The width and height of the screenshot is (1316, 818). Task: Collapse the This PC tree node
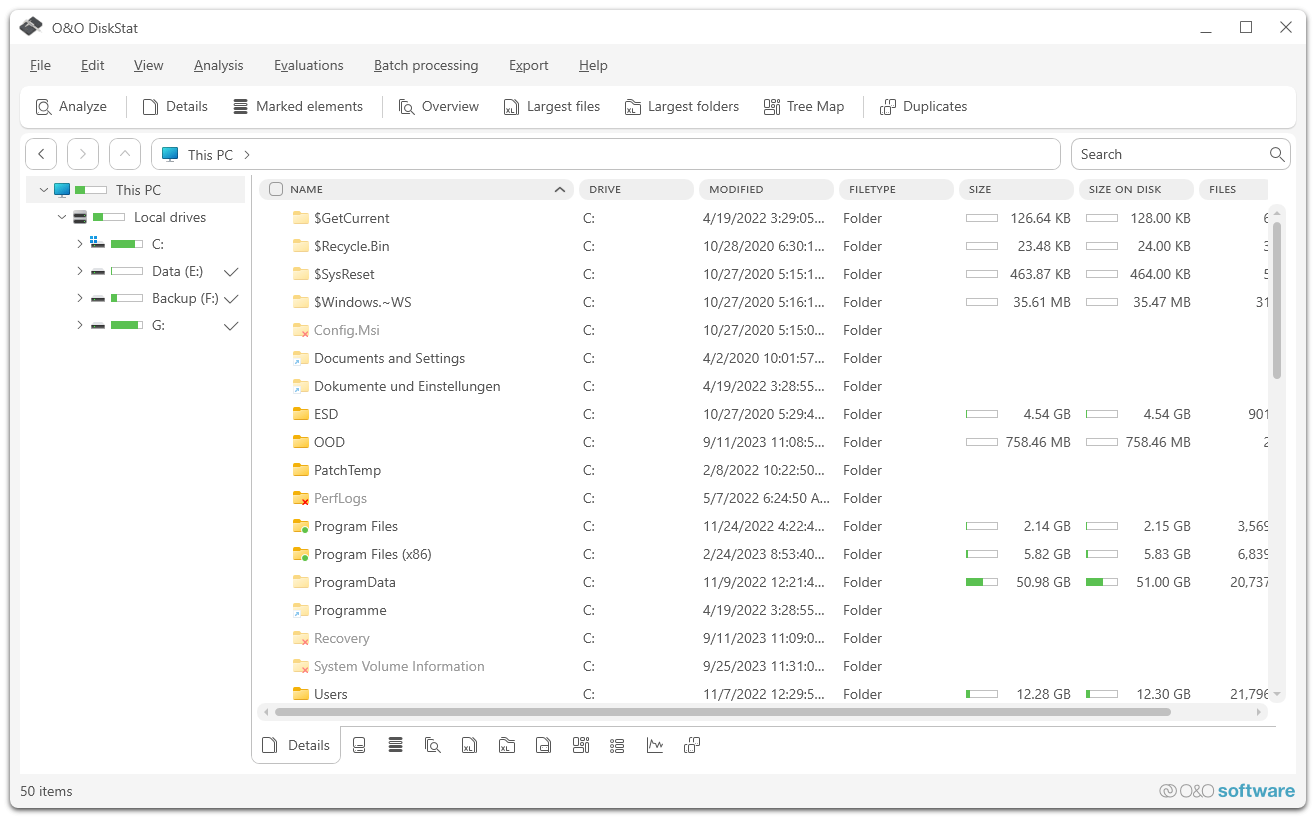coord(43,190)
